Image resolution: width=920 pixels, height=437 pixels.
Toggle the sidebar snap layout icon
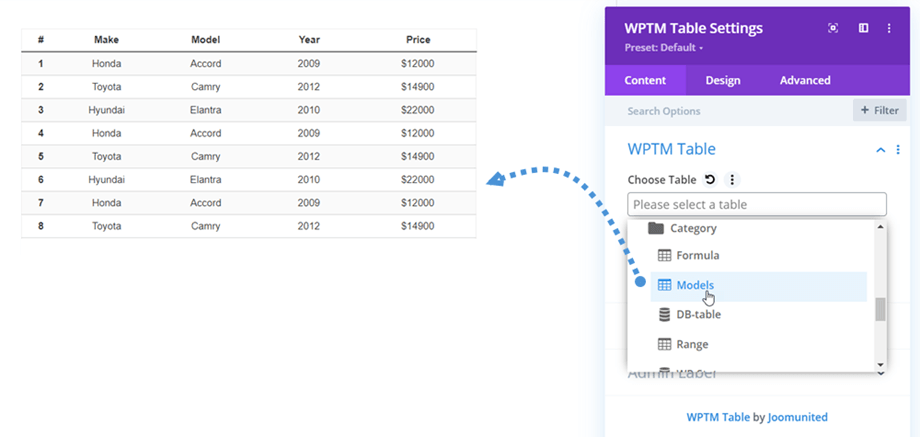coord(863,28)
